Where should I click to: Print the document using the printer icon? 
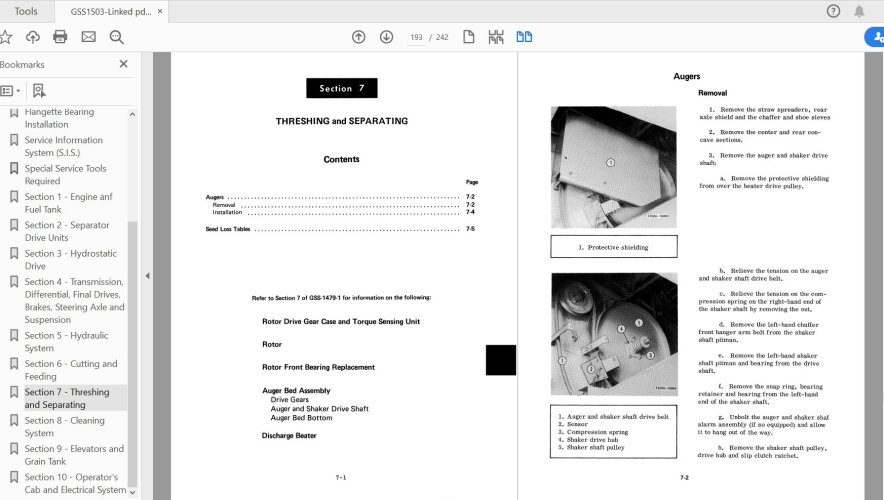pyautogui.click(x=60, y=37)
